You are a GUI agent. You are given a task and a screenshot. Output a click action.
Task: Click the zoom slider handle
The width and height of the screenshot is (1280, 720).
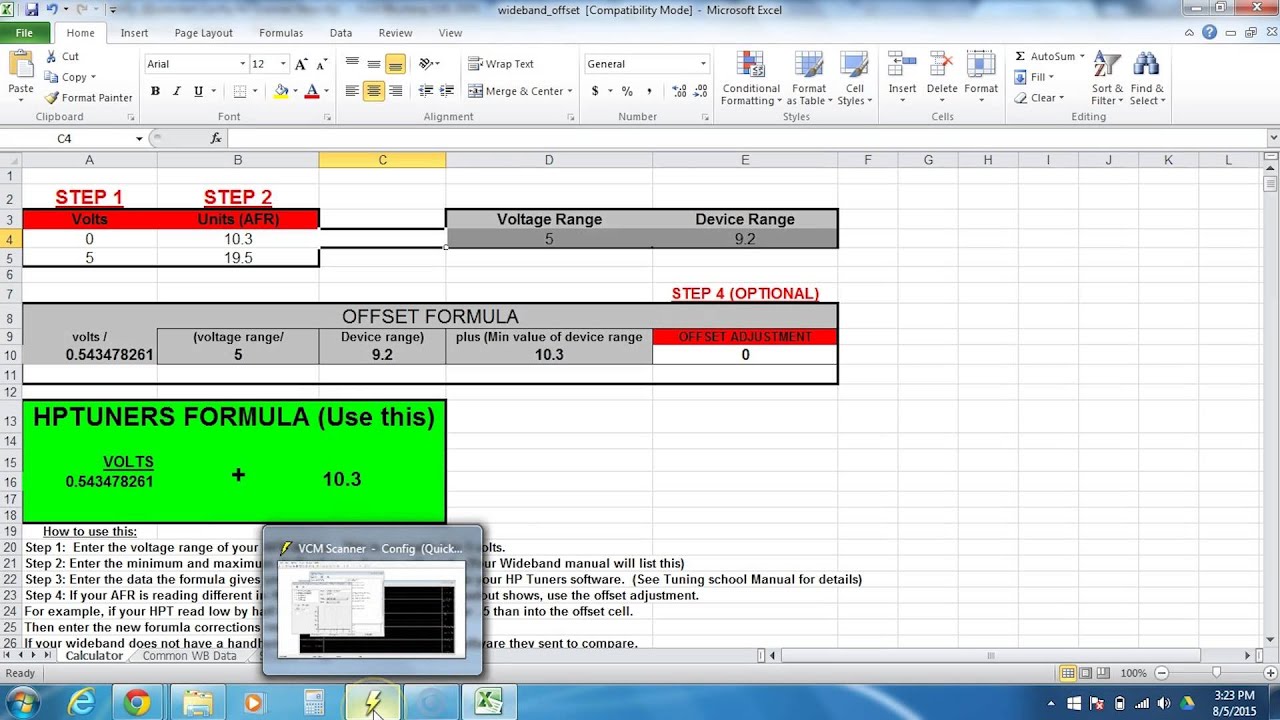point(1216,673)
